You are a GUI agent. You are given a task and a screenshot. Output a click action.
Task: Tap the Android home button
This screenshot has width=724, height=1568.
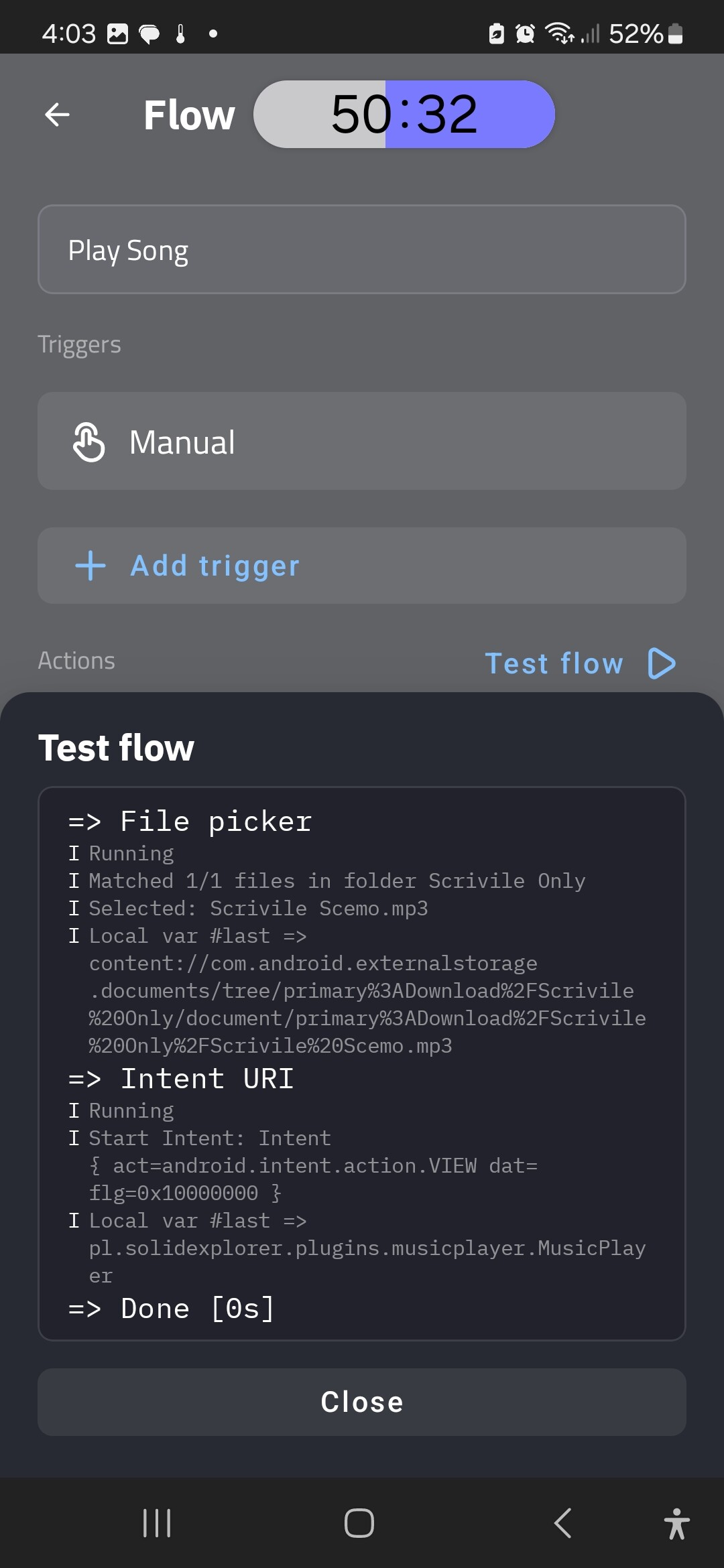point(359,1522)
